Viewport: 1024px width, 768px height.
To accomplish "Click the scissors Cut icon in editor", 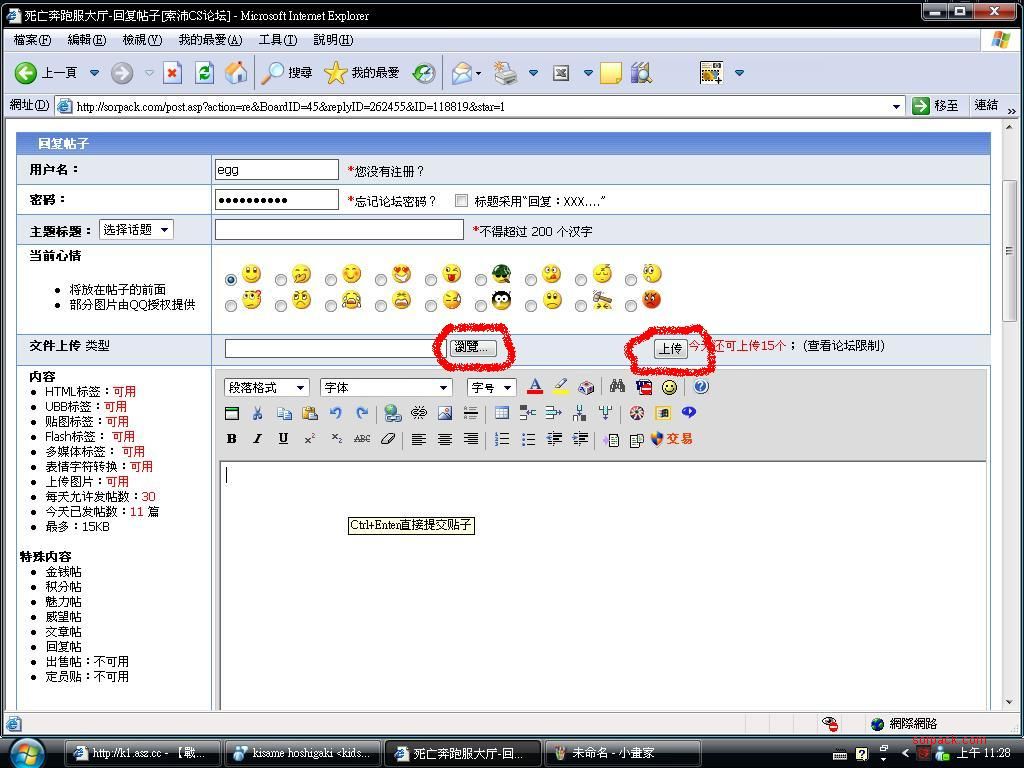I will click(257, 413).
